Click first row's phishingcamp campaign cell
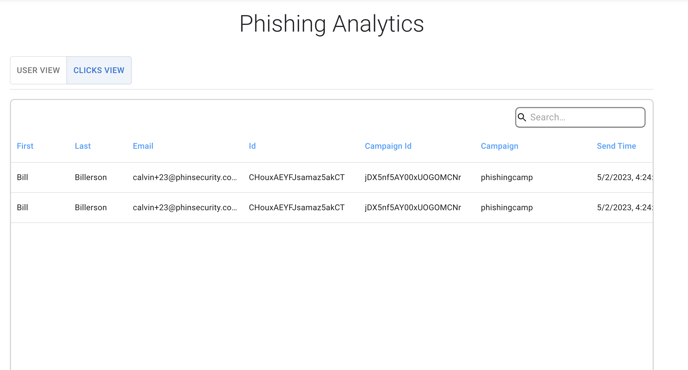This screenshot has width=688, height=370. point(507,177)
